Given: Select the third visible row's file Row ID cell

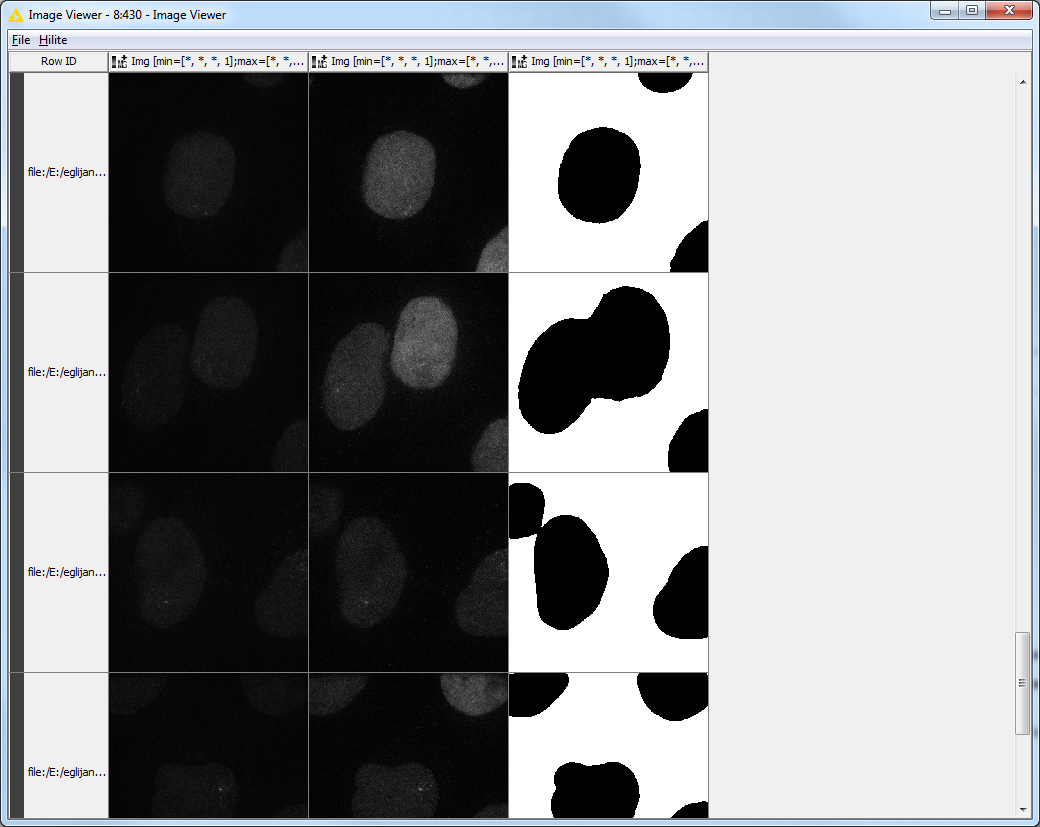Looking at the screenshot, I should 66,572.
